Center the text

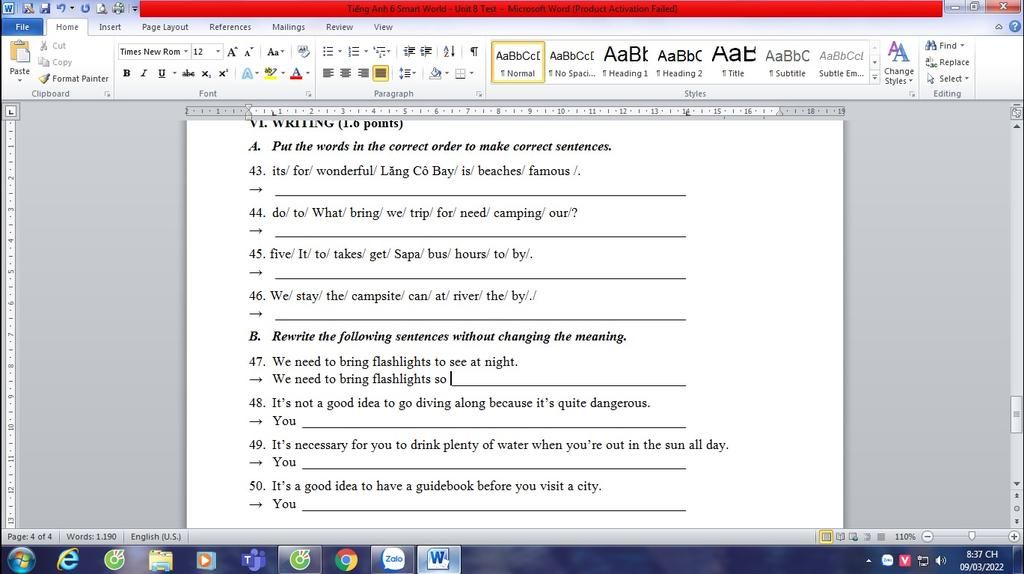pos(345,73)
